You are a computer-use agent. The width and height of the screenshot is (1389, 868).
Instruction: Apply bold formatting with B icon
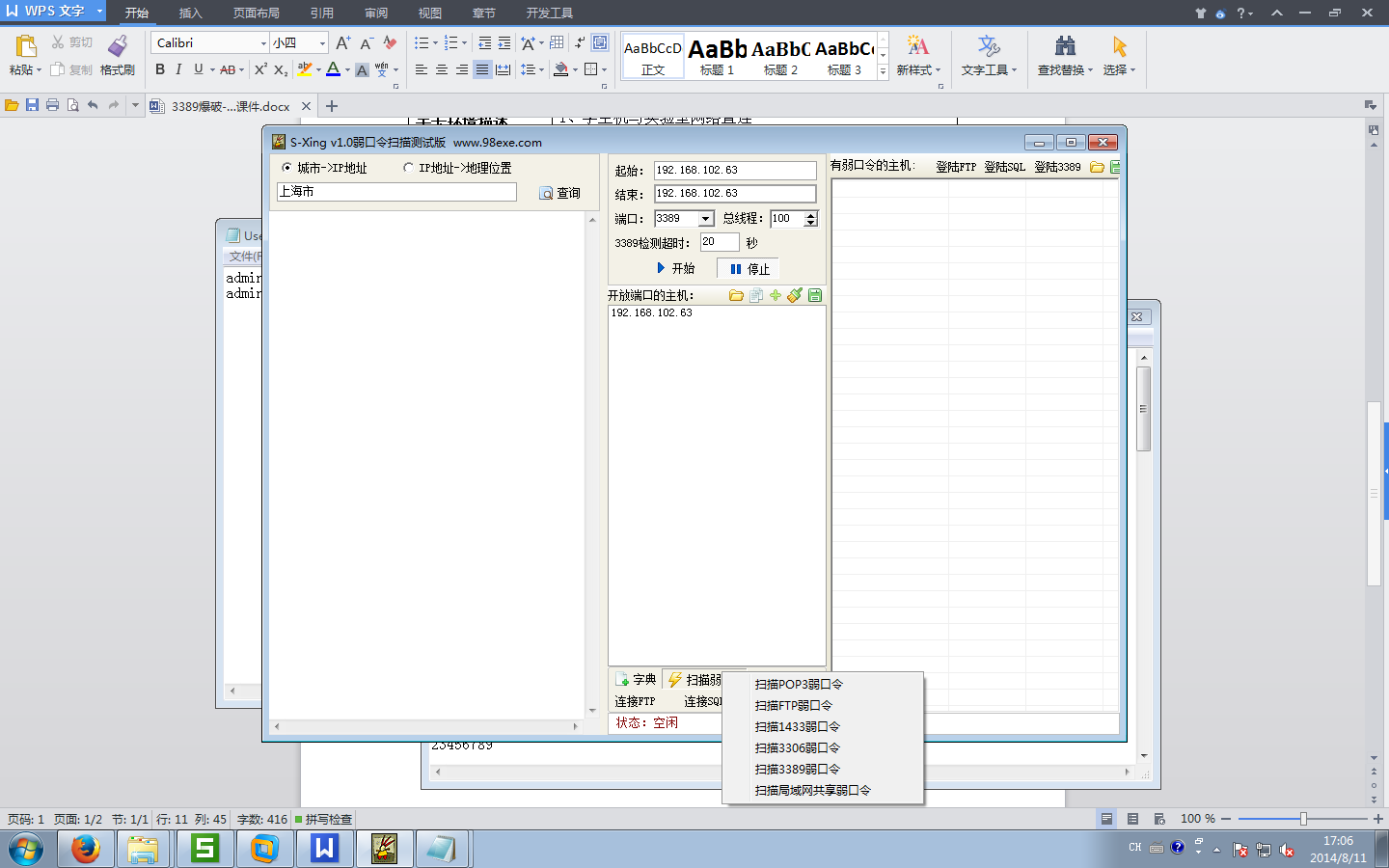pyautogui.click(x=160, y=69)
